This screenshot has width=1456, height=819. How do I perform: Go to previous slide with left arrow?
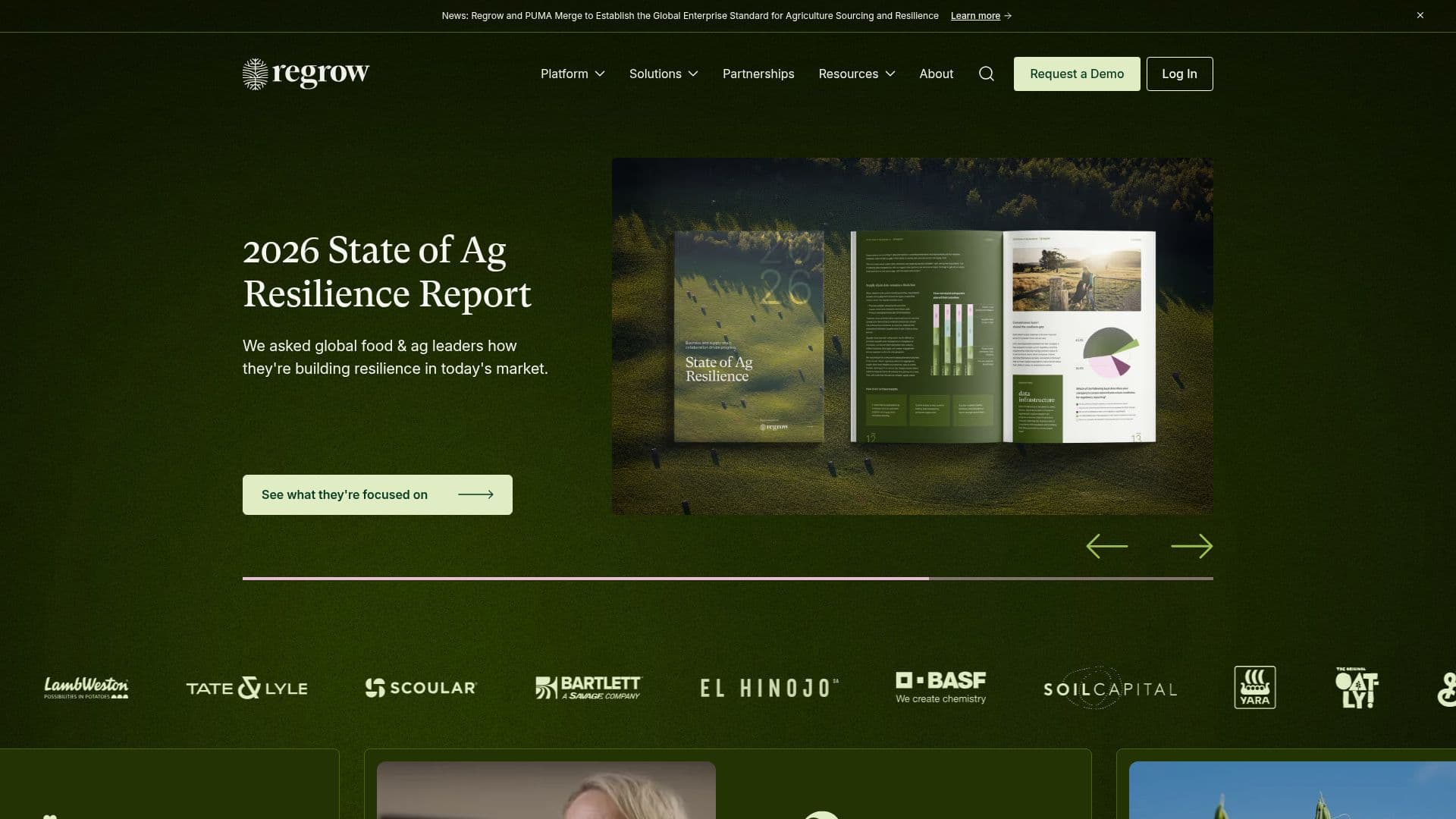[1106, 546]
